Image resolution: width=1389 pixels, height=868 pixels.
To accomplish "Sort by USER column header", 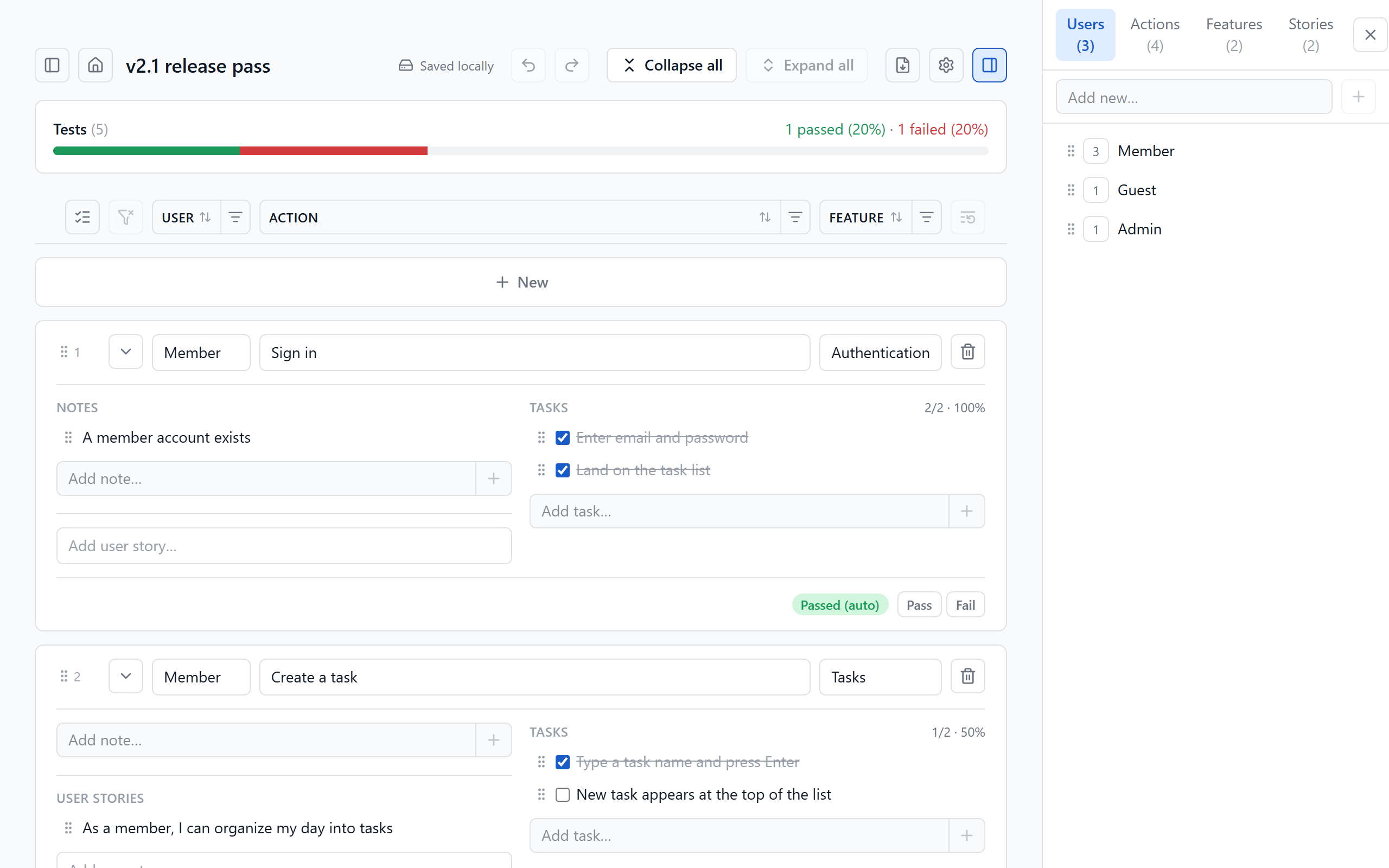I will 186,217.
